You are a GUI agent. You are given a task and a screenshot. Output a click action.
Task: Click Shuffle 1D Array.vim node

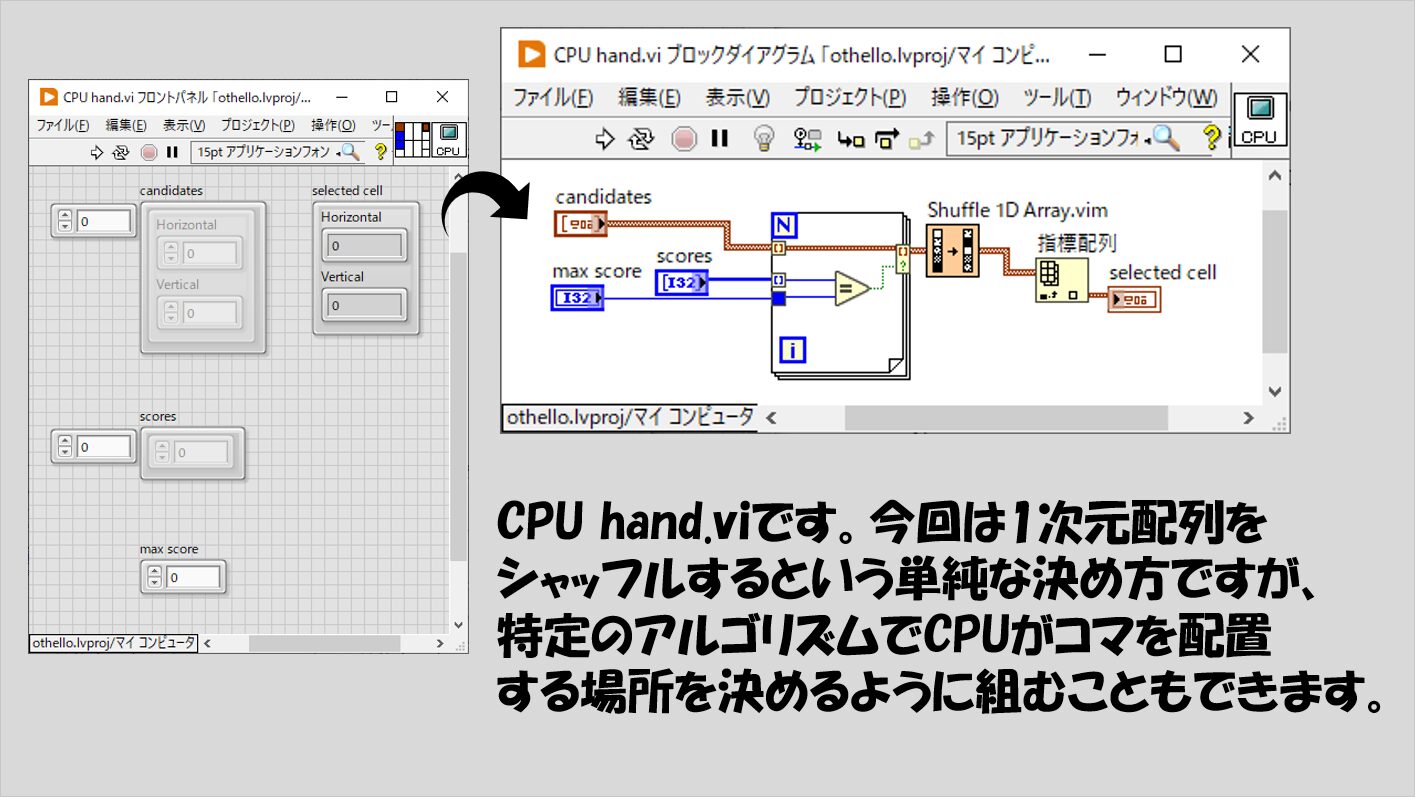[952, 250]
